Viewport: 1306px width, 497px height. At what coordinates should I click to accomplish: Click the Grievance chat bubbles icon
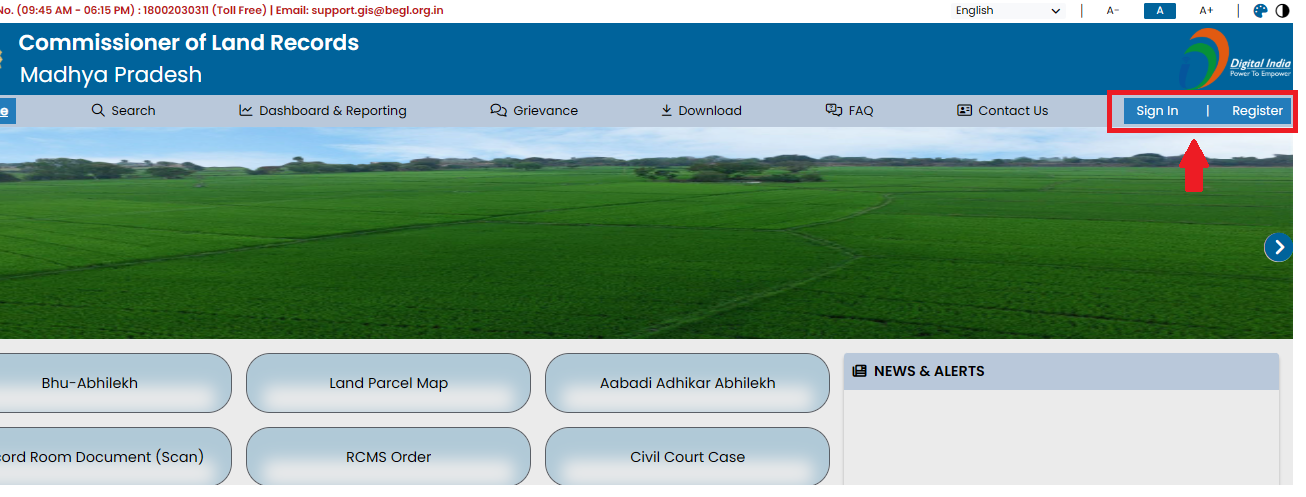click(498, 110)
